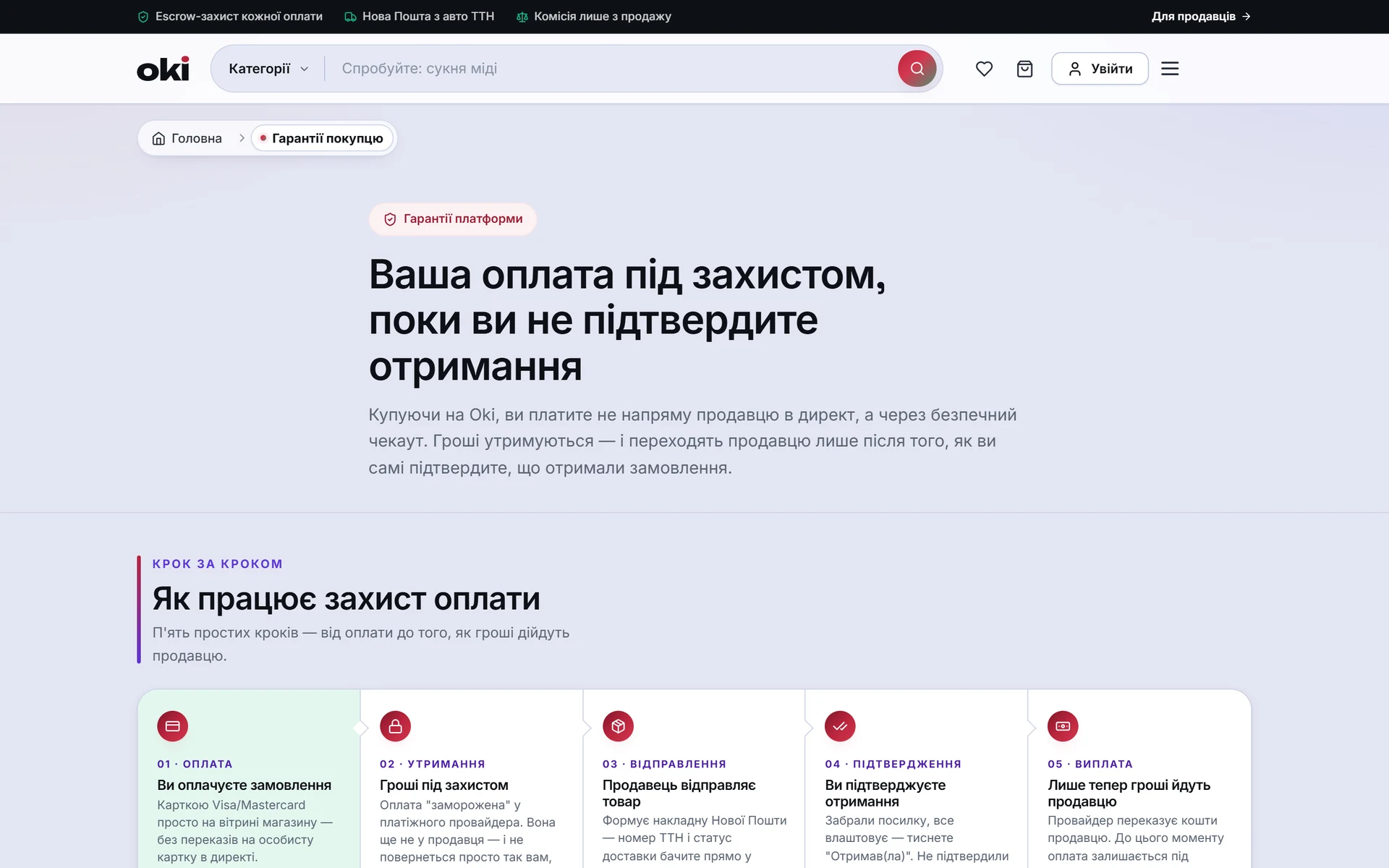The width and height of the screenshot is (1389, 868).
Task: Click the lock icon in step 02 Утримання
Action: click(x=395, y=726)
